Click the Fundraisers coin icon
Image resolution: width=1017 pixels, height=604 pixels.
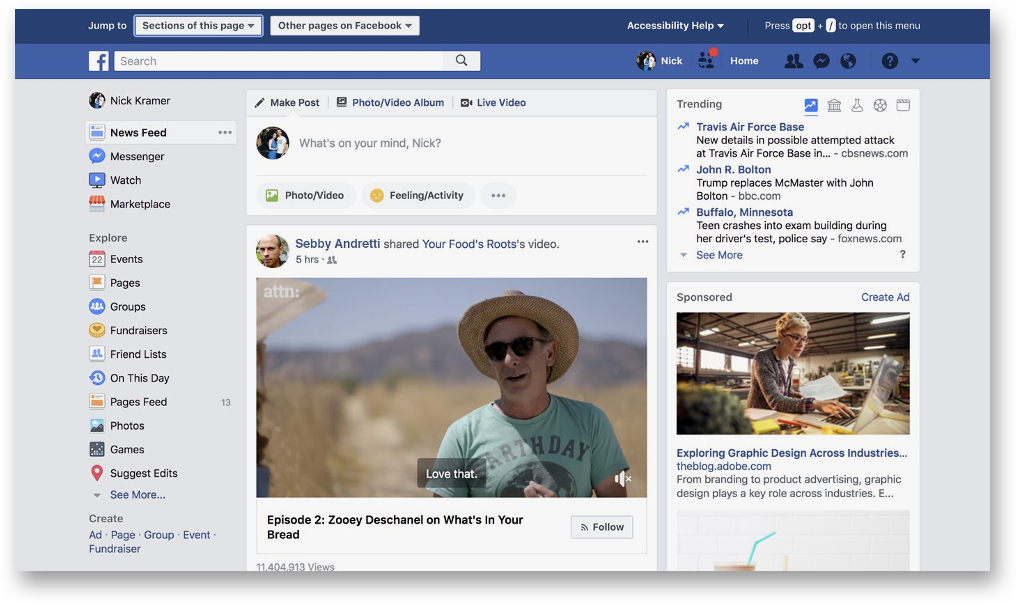click(x=97, y=330)
